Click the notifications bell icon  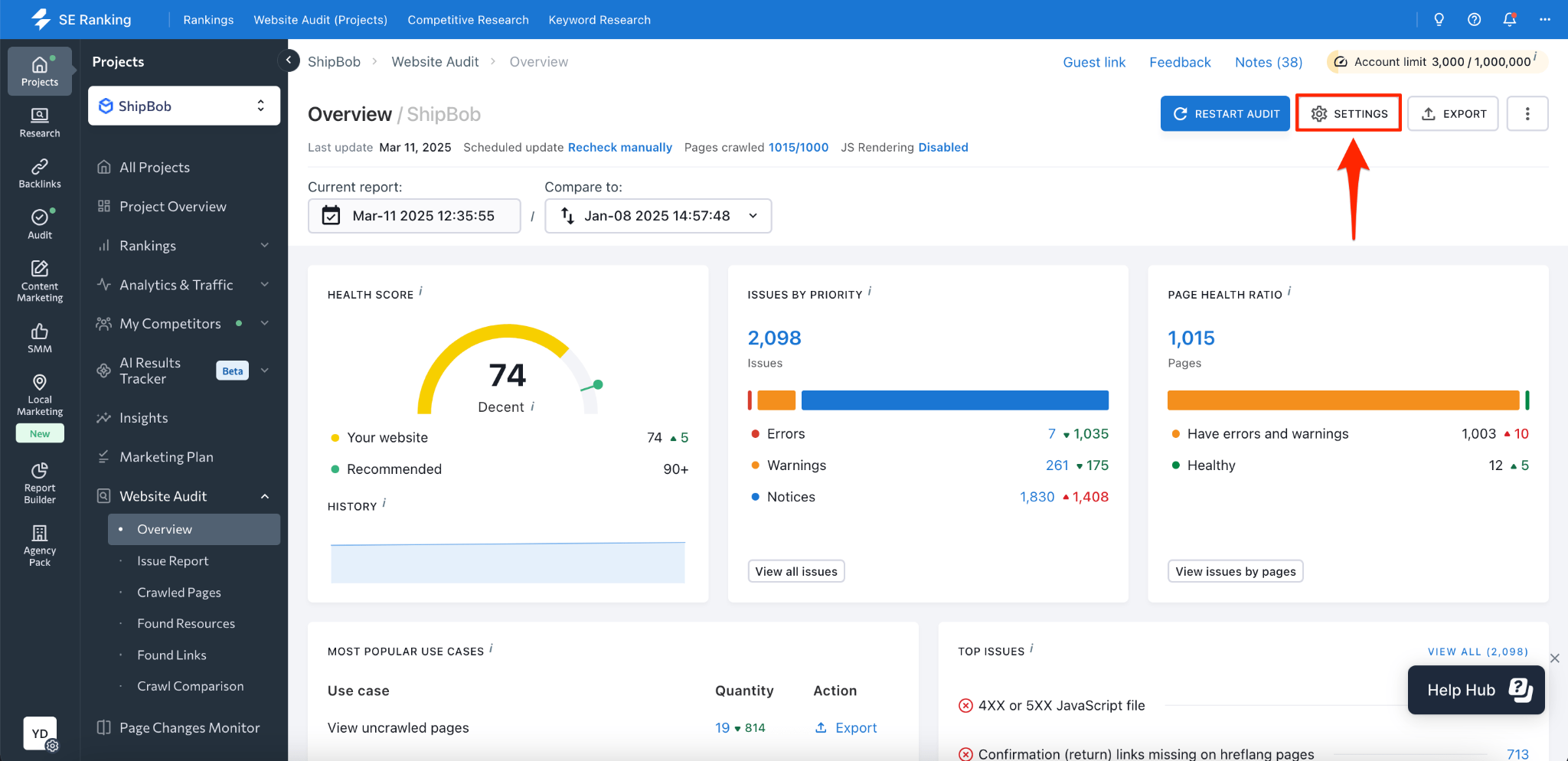pyautogui.click(x=1509, y=20)
